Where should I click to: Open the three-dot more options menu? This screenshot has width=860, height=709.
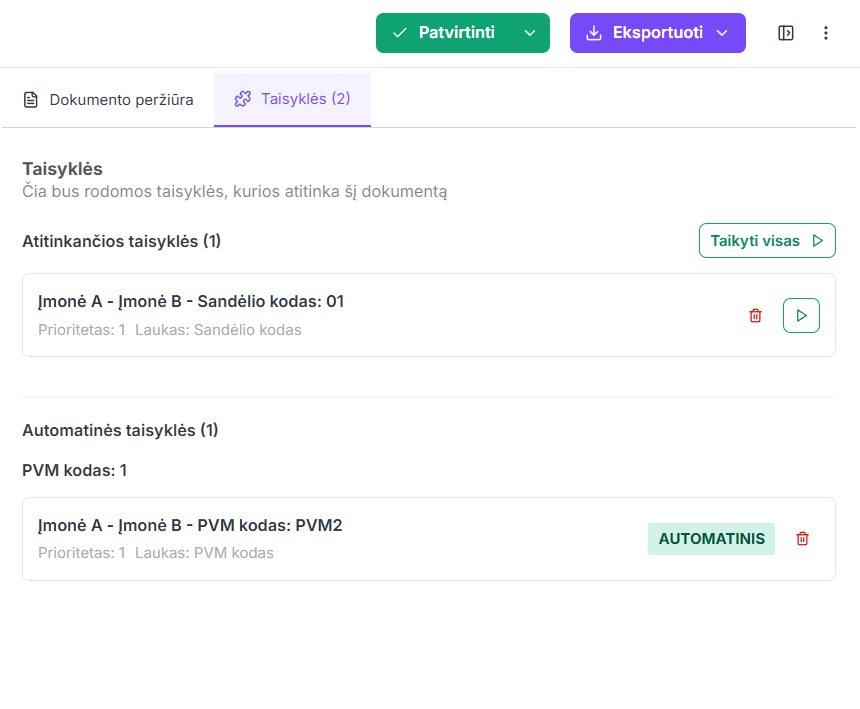(826, 33)
